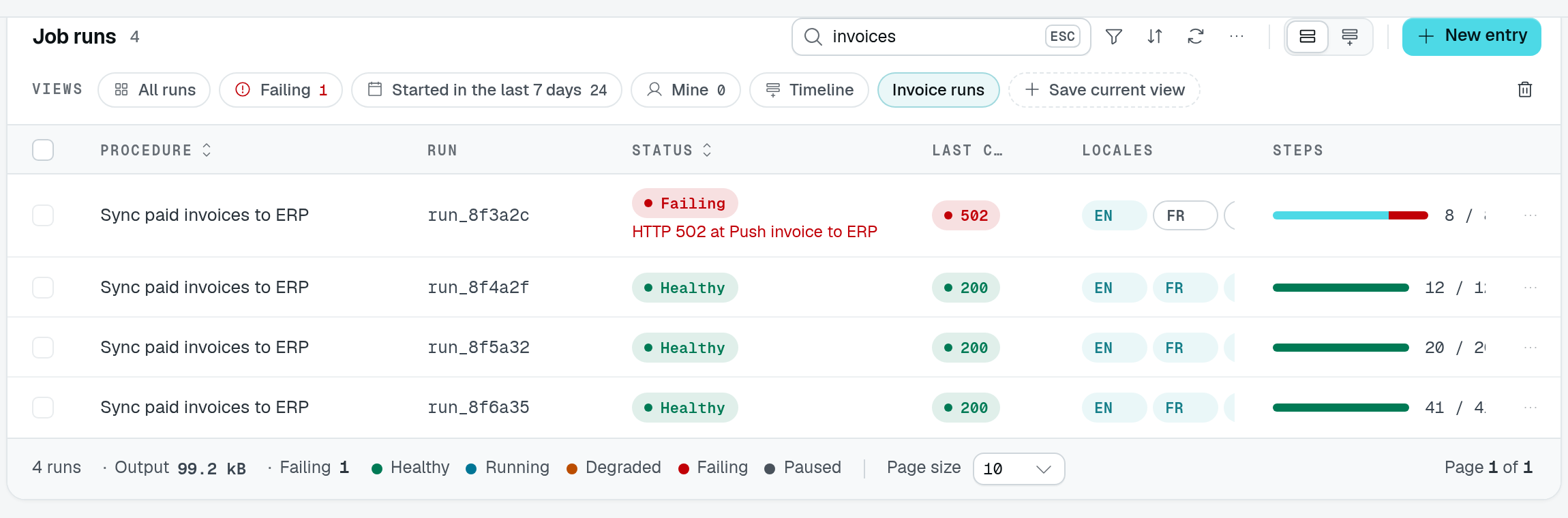Create a New entry
The image size is (1568, 518).
pos(1472,37)
